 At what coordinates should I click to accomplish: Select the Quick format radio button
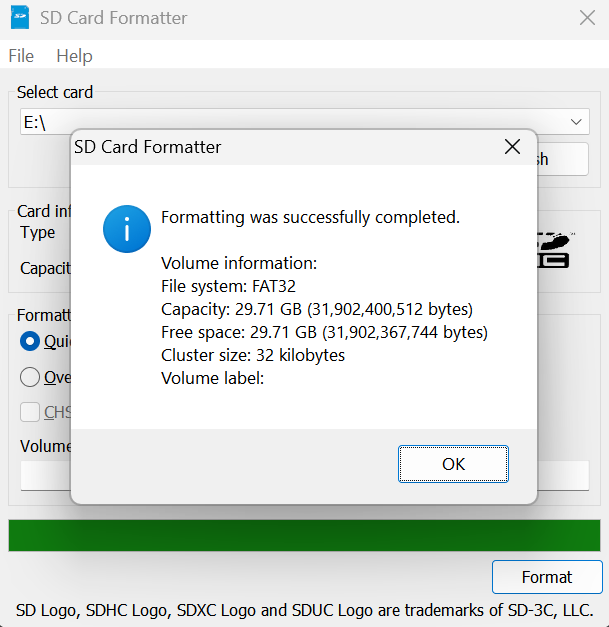pyautogui.click(x=30, y=341)
